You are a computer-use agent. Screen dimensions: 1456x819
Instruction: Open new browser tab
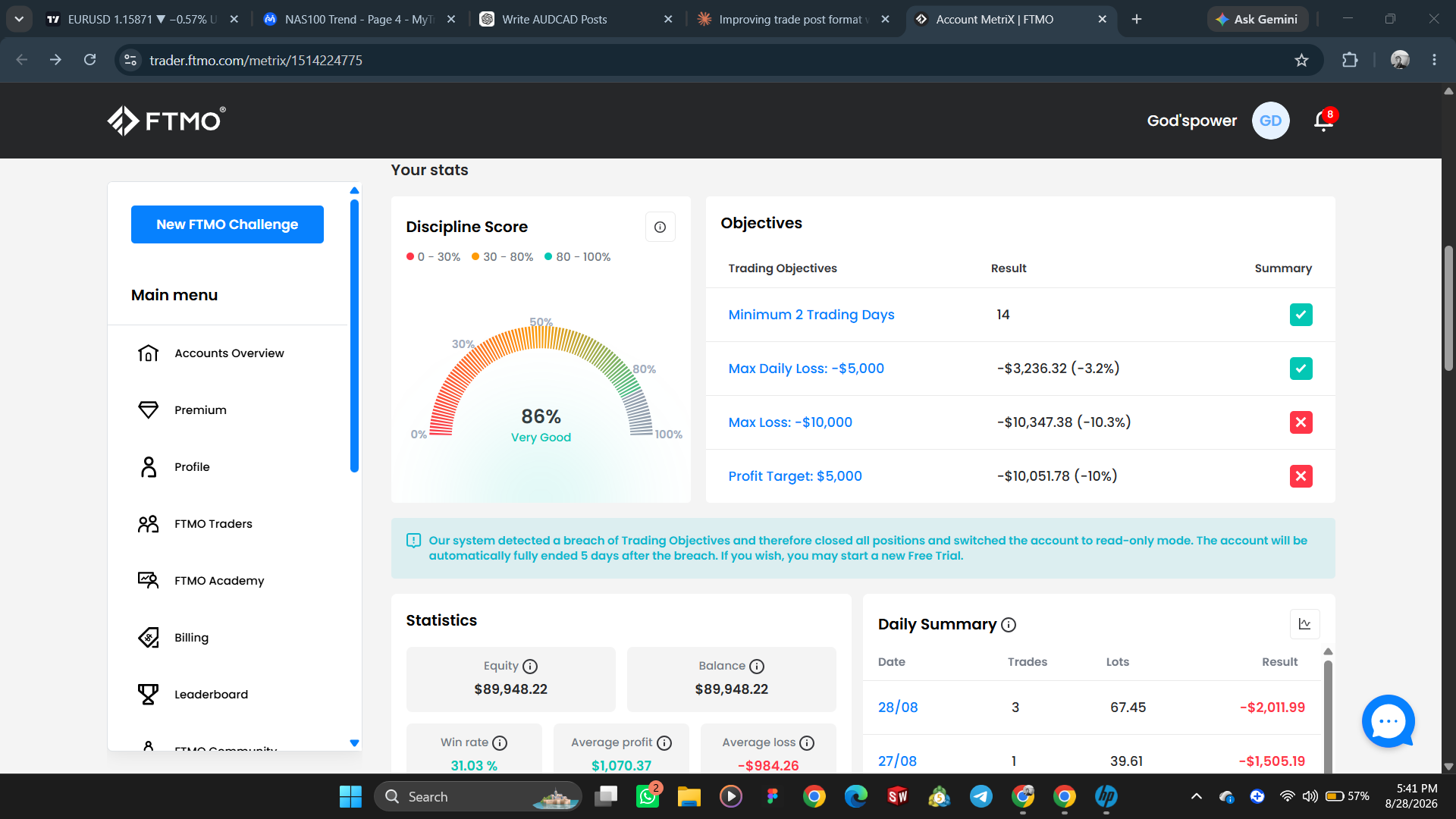point(1137,19)
